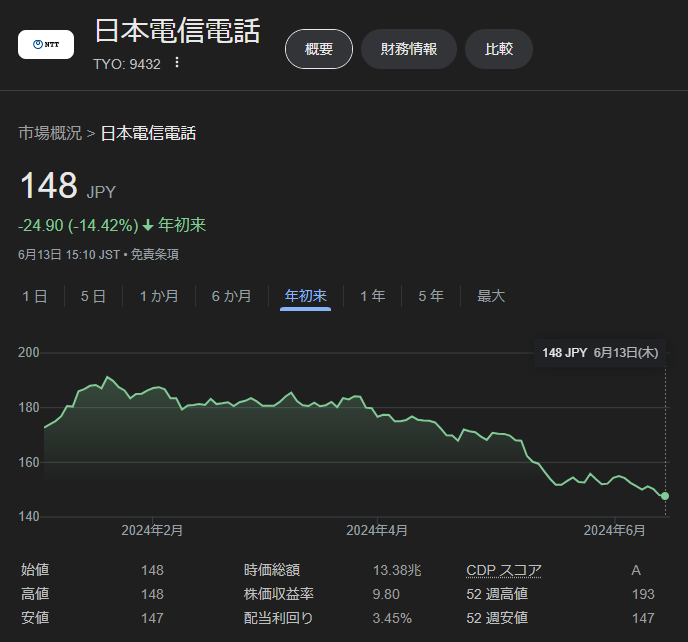Viewport: 688px width, 642px height.
Task: Click the large 148 JPY price
Action: pos(68,186)
